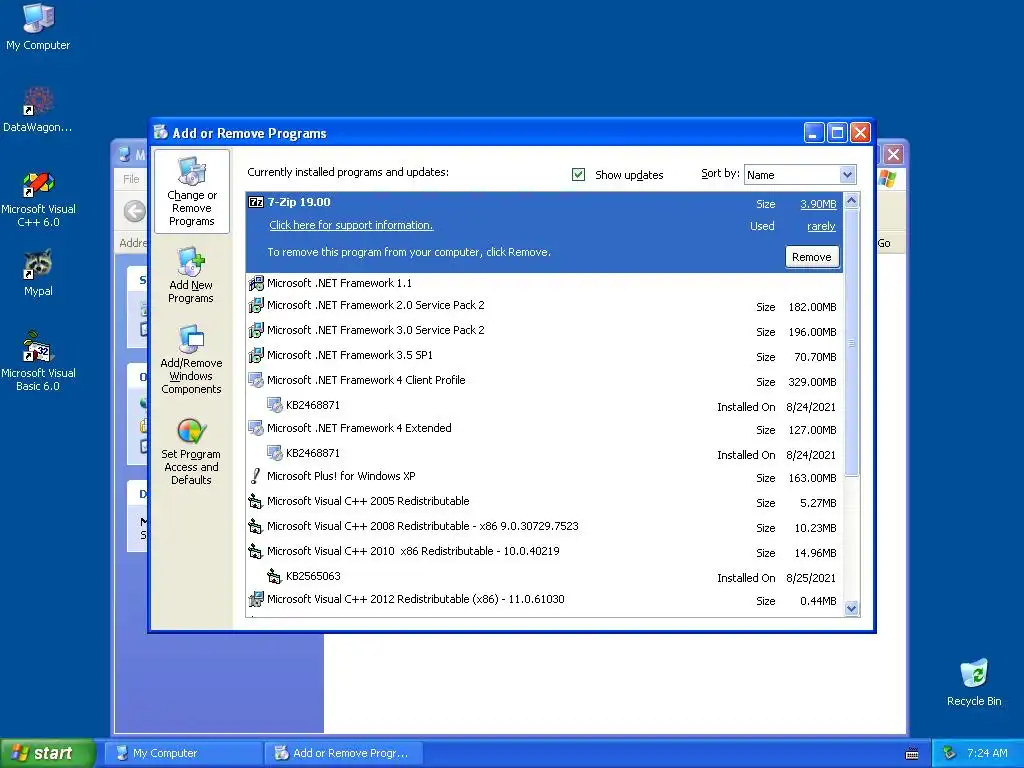Screen dimensions: 1024x768
Task: Select Microsoft .NET Framework 4 Client Profile
Action: click(x=545, y=381)
